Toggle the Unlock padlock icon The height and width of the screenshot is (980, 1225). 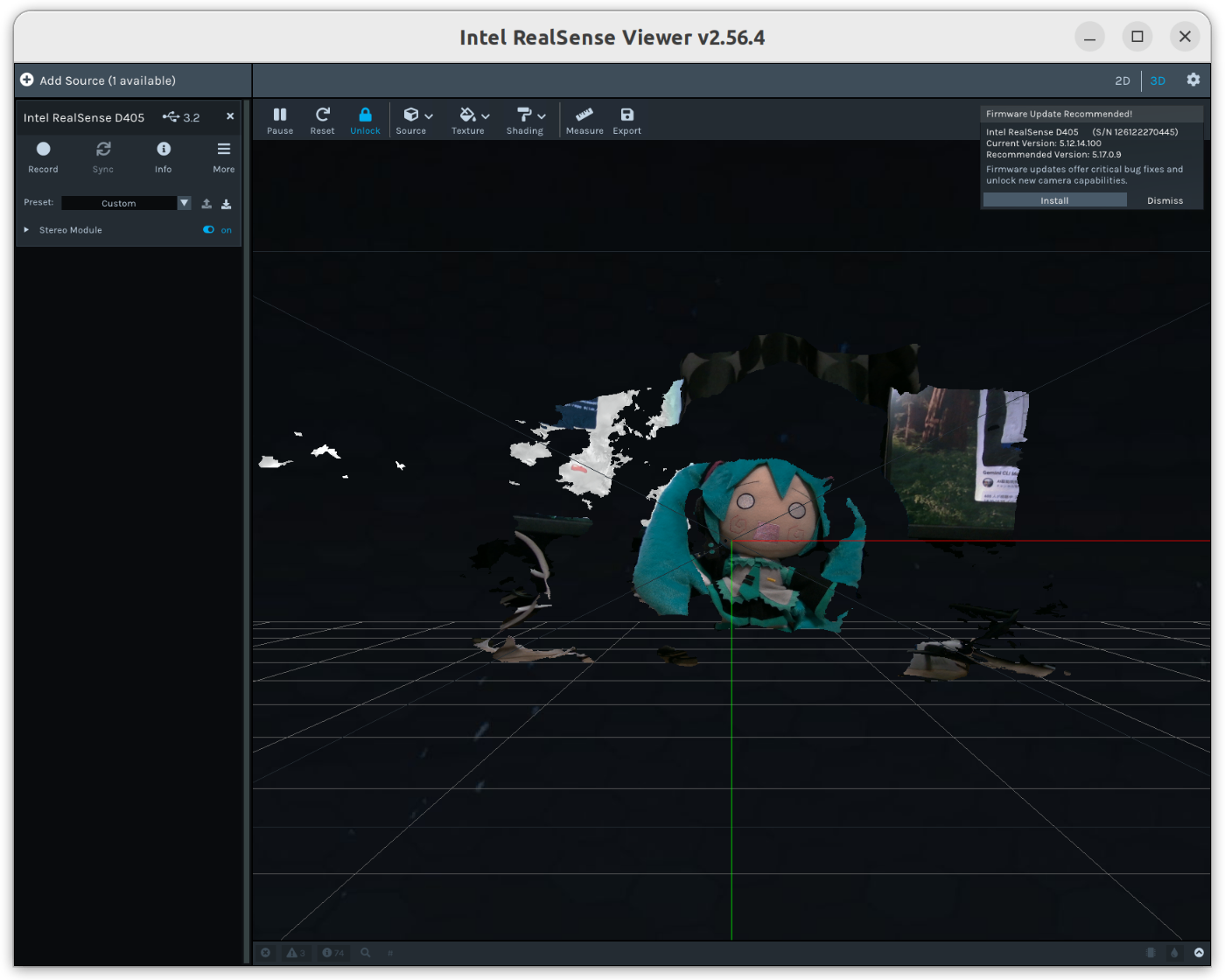click(365, 120)
